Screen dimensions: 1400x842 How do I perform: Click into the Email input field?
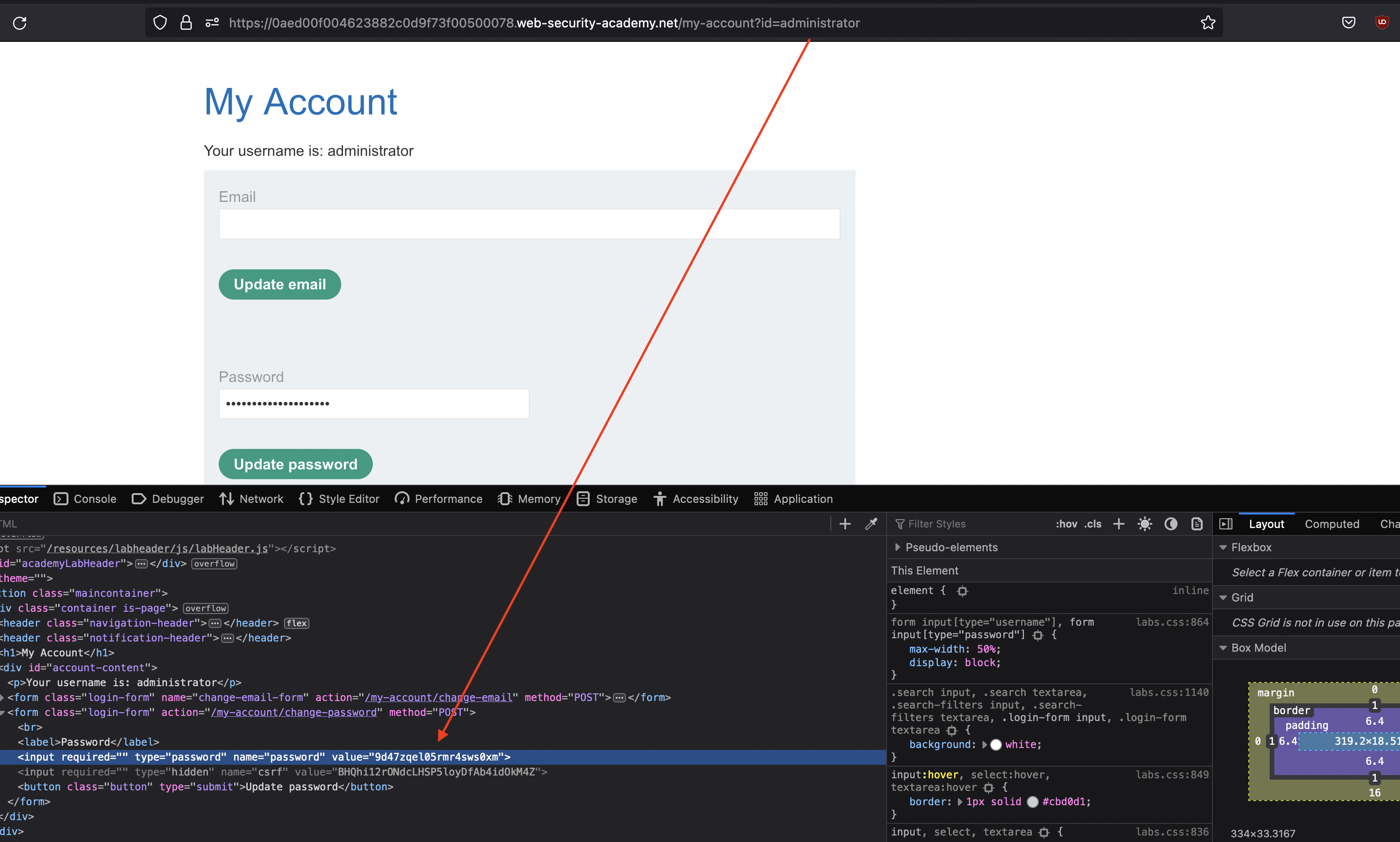[x=529, y=224]
